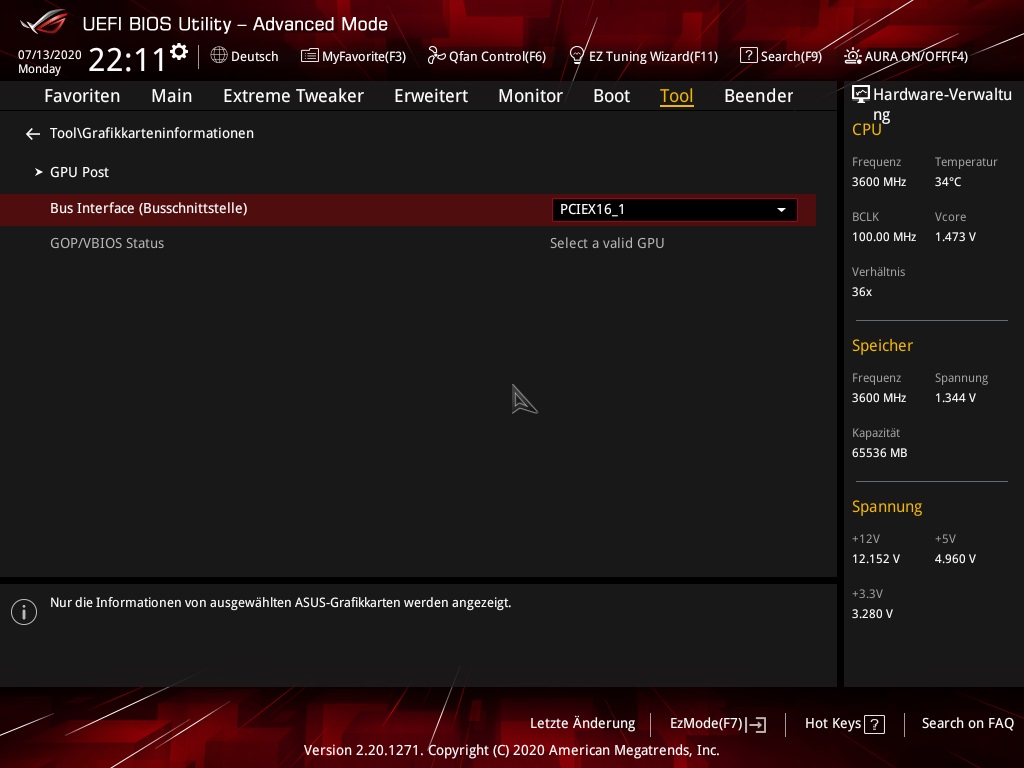Screen dimensions: 1024x768
Task: Click the 22:11 clock display
Action: (x=127, y=59)
